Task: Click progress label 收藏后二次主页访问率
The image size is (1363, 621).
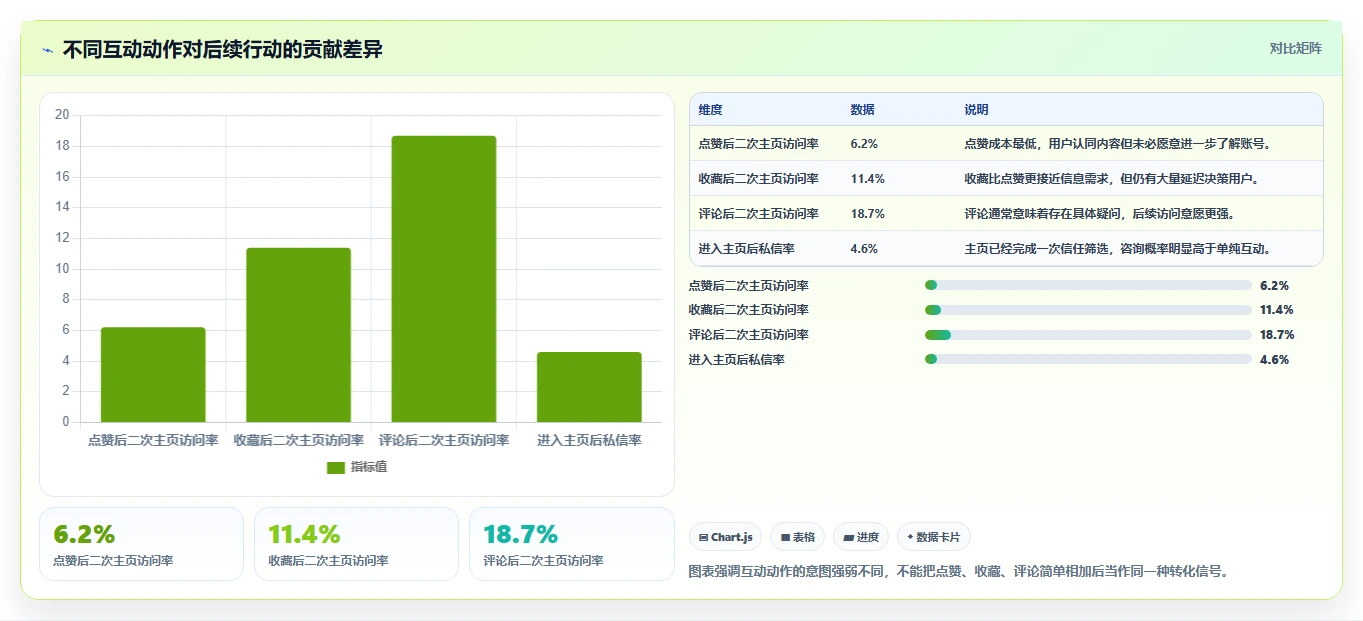Action: (x=749, y=310)
